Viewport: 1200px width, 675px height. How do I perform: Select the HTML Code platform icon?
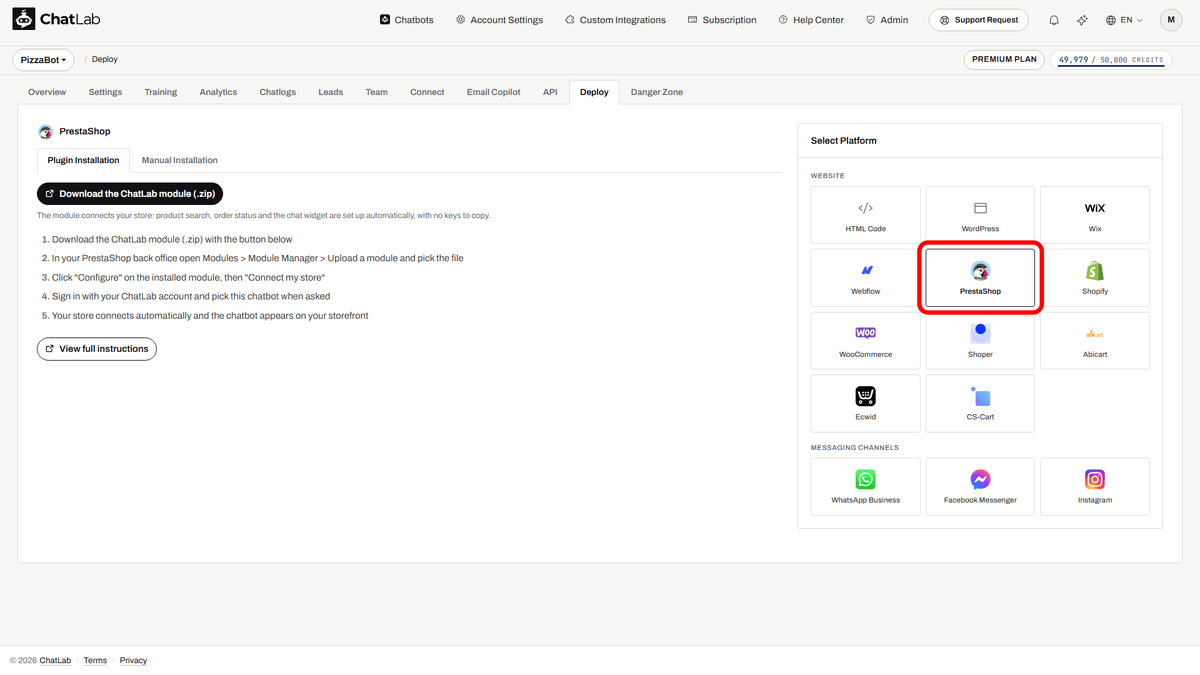pos(865,208)
